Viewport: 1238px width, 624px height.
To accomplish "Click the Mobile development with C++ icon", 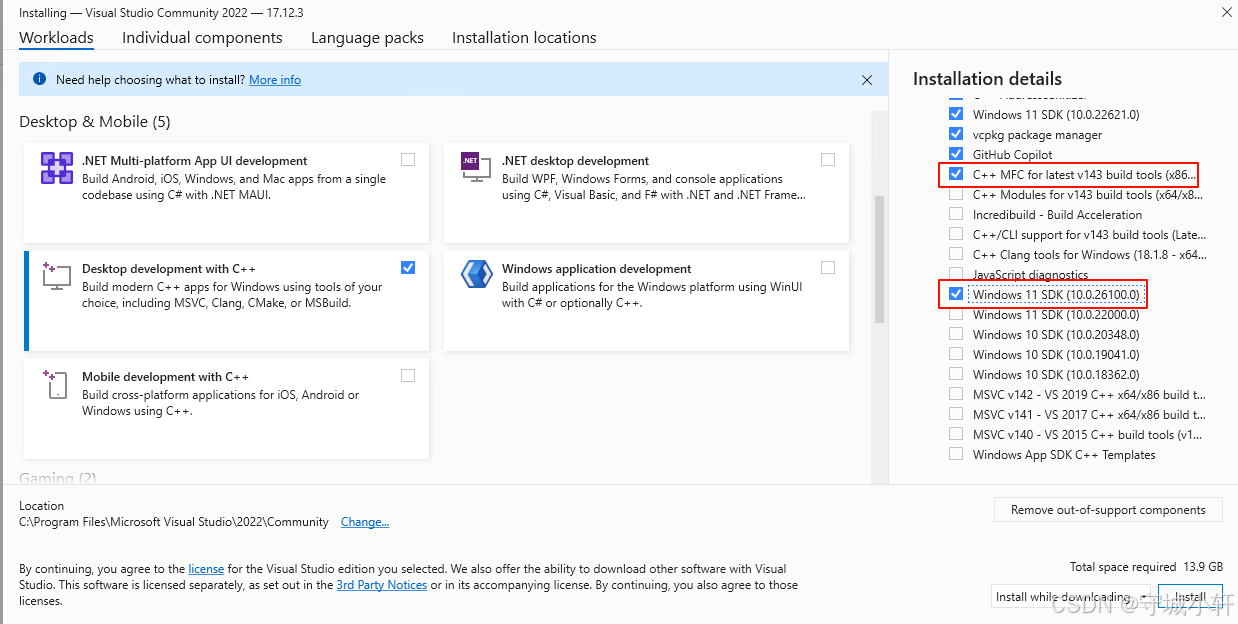I will [56, 385].
